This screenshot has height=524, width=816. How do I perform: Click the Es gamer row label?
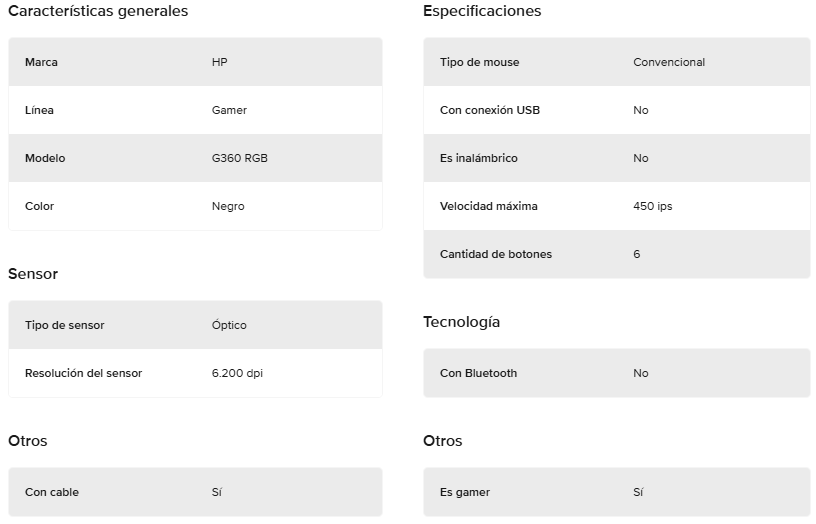pos(465,492)
